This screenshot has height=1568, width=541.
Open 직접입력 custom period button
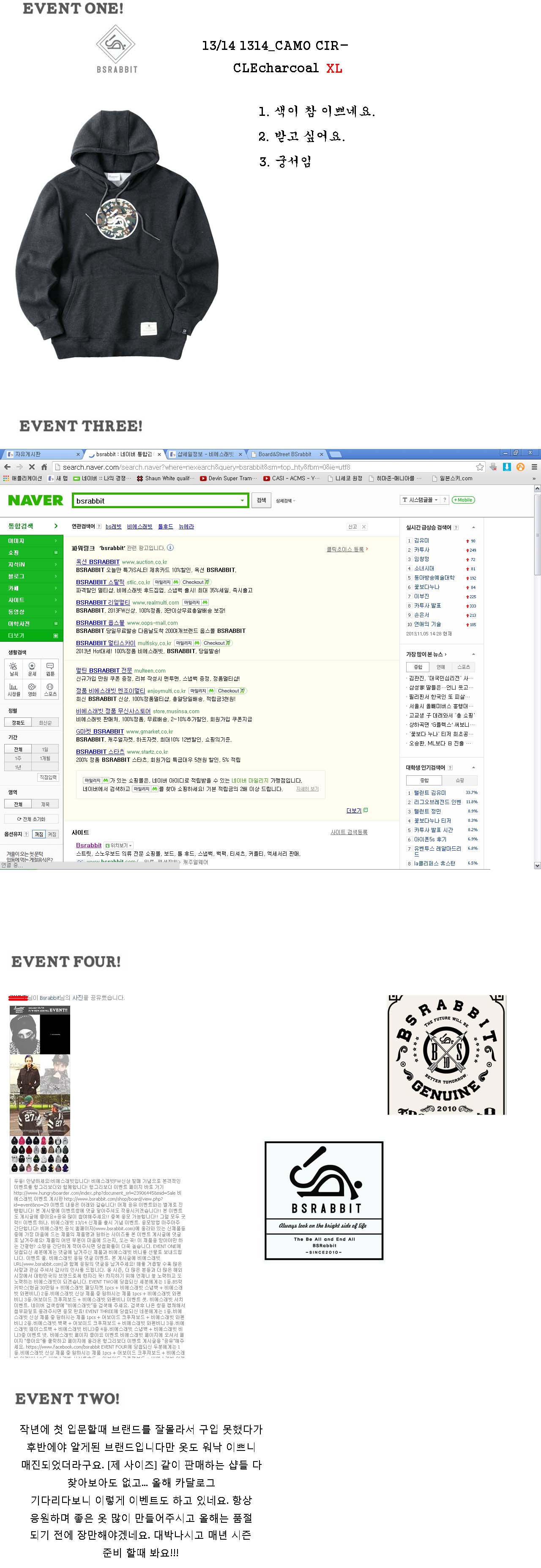[x=48, y=777]
